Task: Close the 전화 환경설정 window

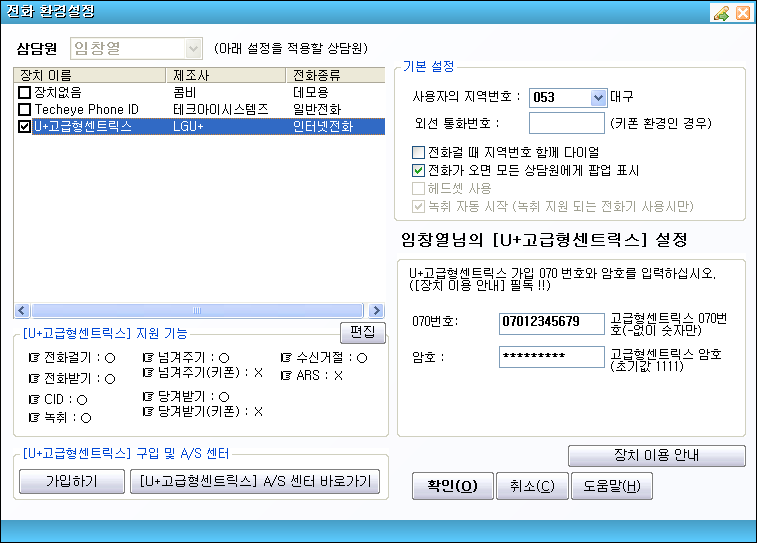Action: tap(743, 13)
